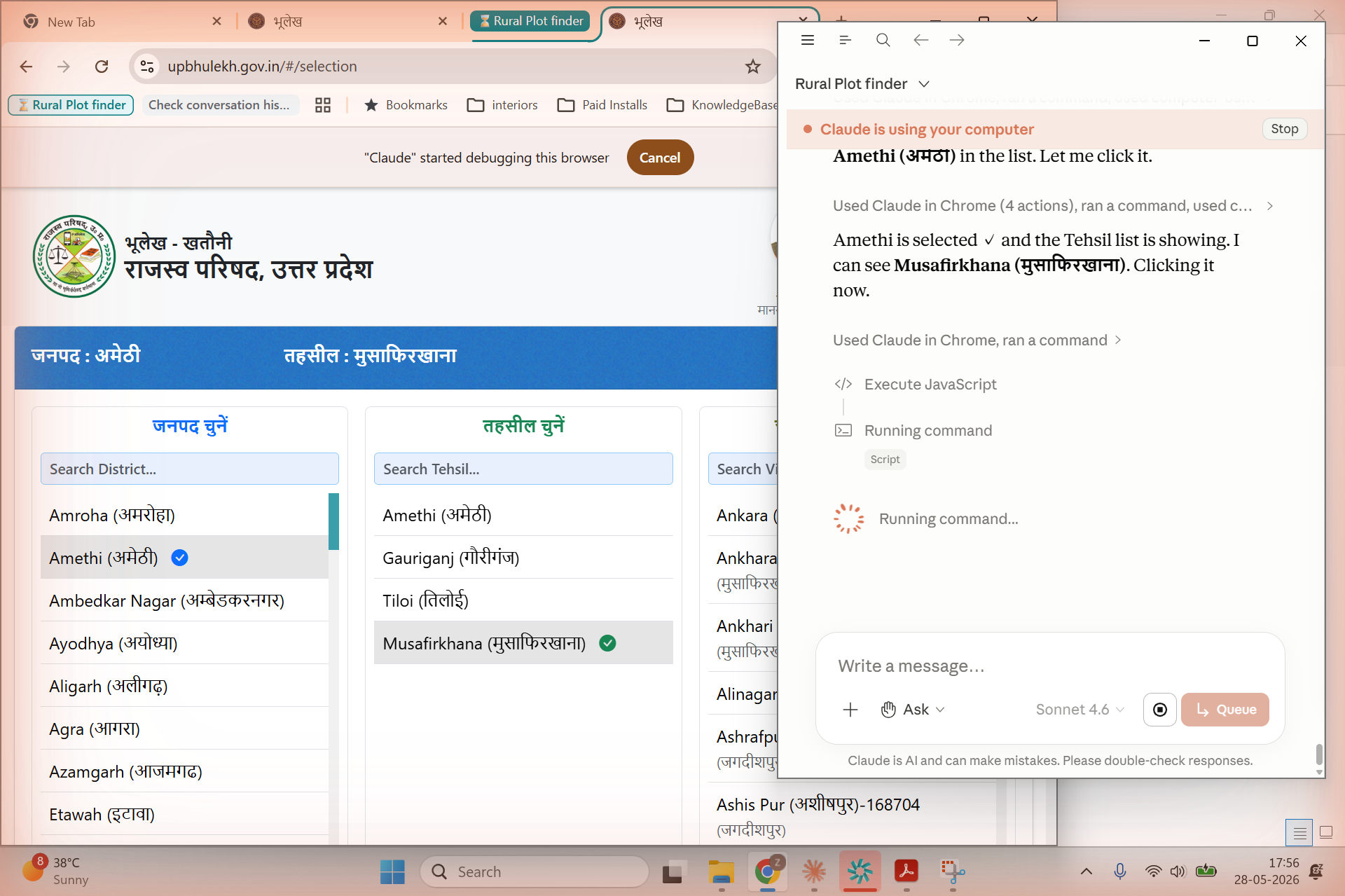This screenshot has height=896, width=1345.
Task: Click the search magnifier in Claude panel
Action: pos(883,41)
